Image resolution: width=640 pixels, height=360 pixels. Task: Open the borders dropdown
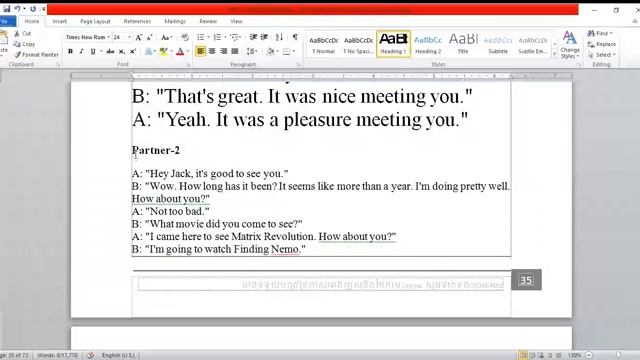click(293, 51)
